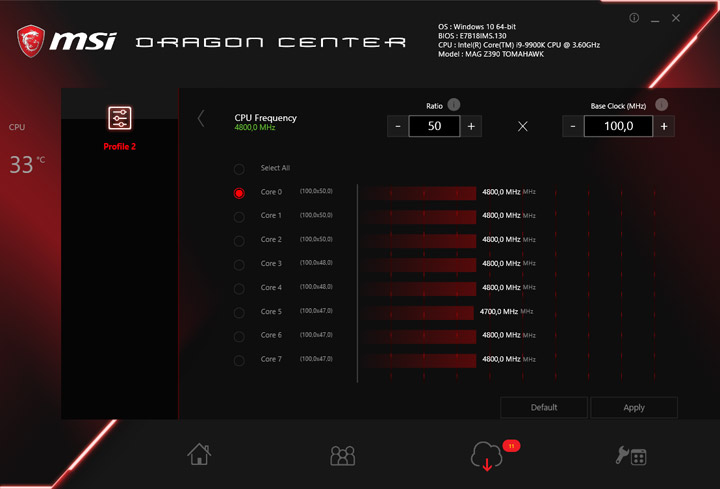Select the Core 5 radio button
This screenshot has height=489, width=720.
(239, 313)
